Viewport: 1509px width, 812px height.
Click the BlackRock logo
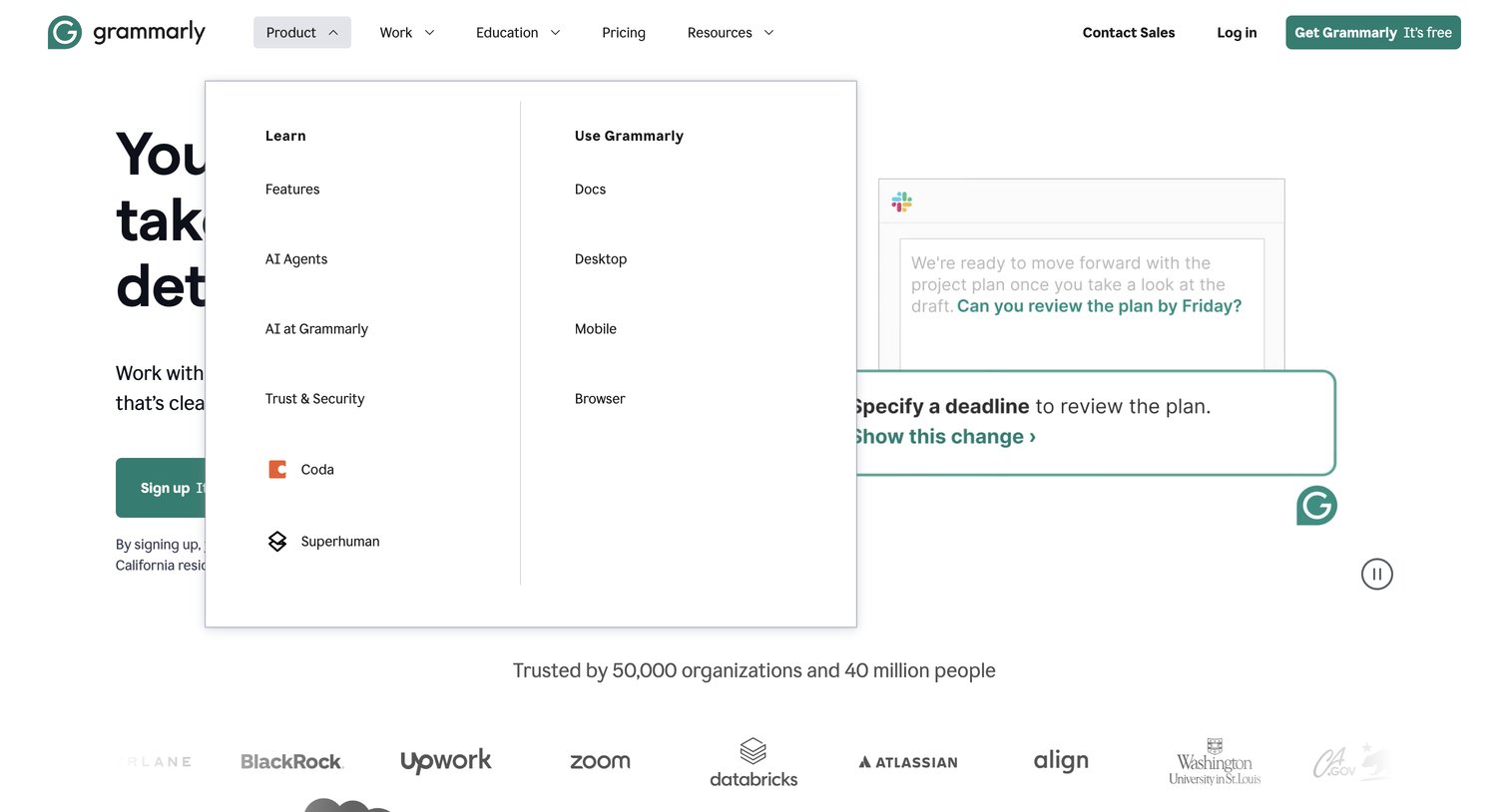(x=291, y=761)
